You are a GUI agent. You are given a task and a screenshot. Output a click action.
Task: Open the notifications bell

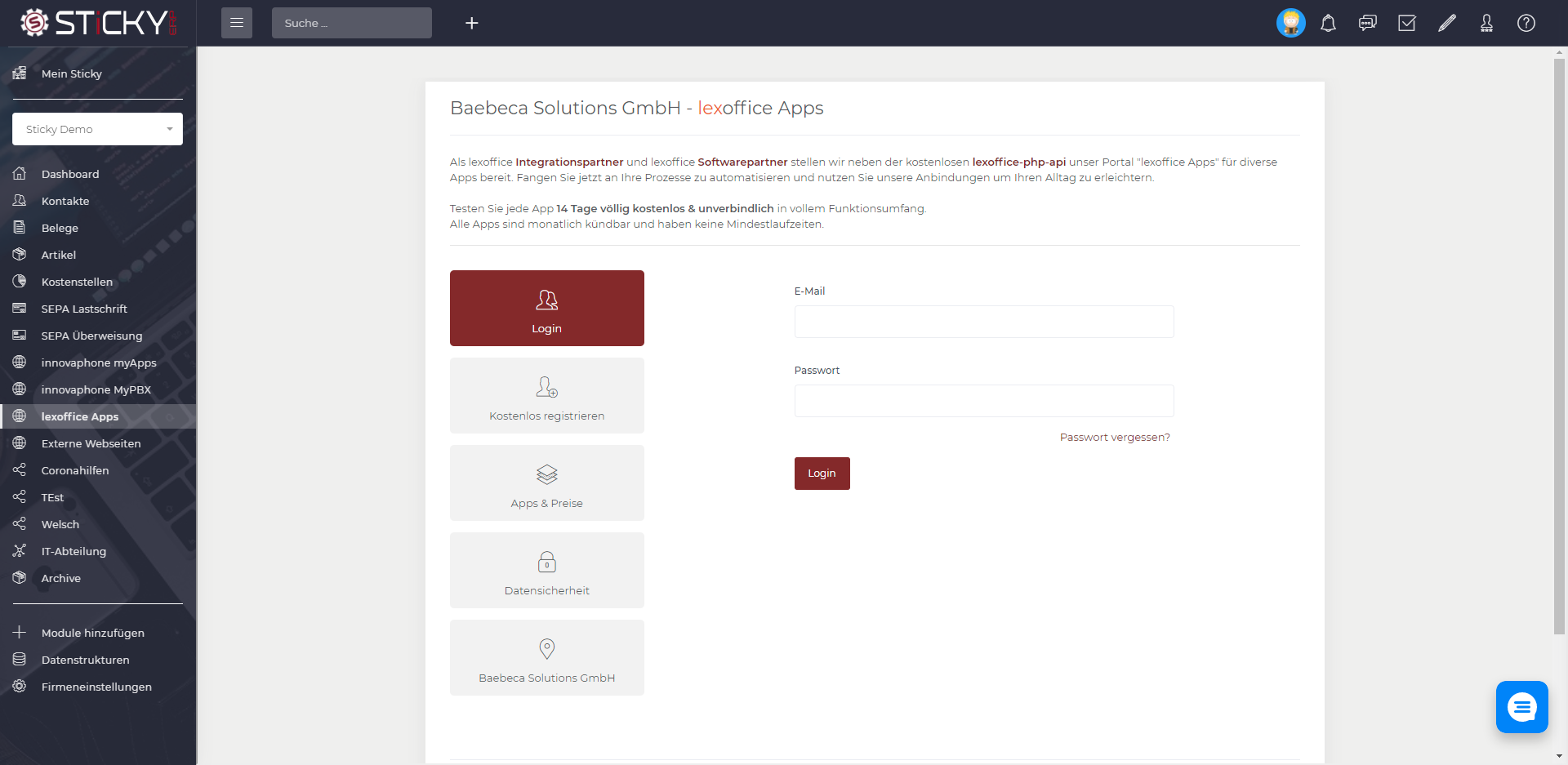(x=1329, y=23)
